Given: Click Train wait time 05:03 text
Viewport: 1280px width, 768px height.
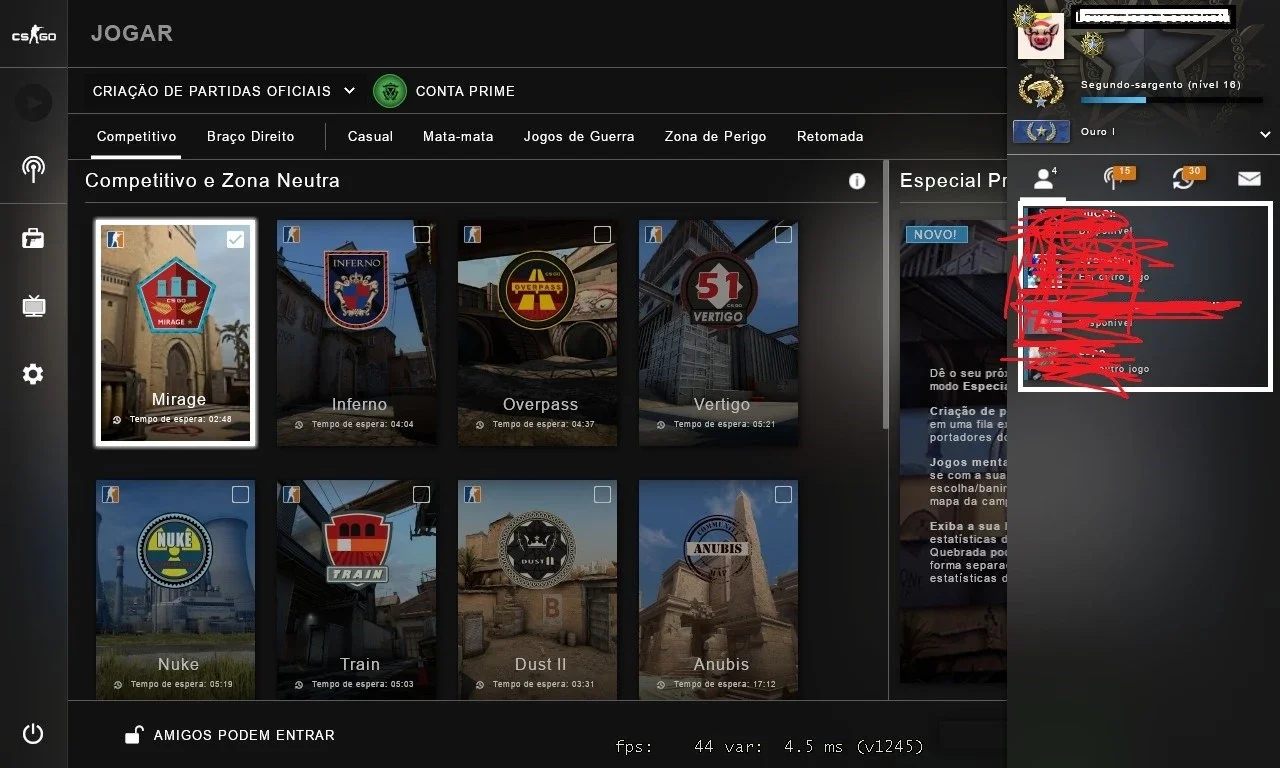Looking at the screenshot, I should (x=362, y=684).
